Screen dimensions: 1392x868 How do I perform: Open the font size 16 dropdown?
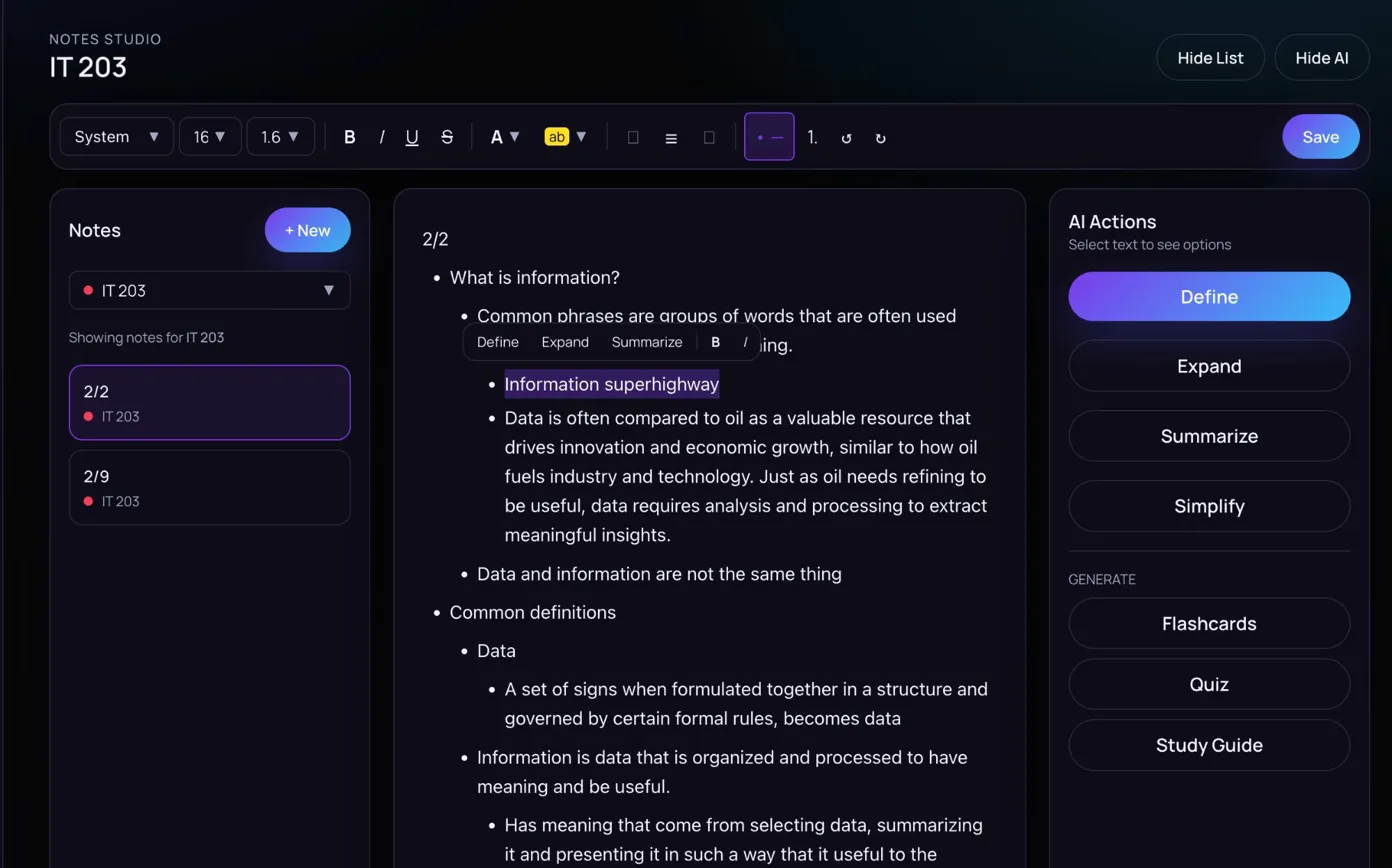[x=210, y=137]
